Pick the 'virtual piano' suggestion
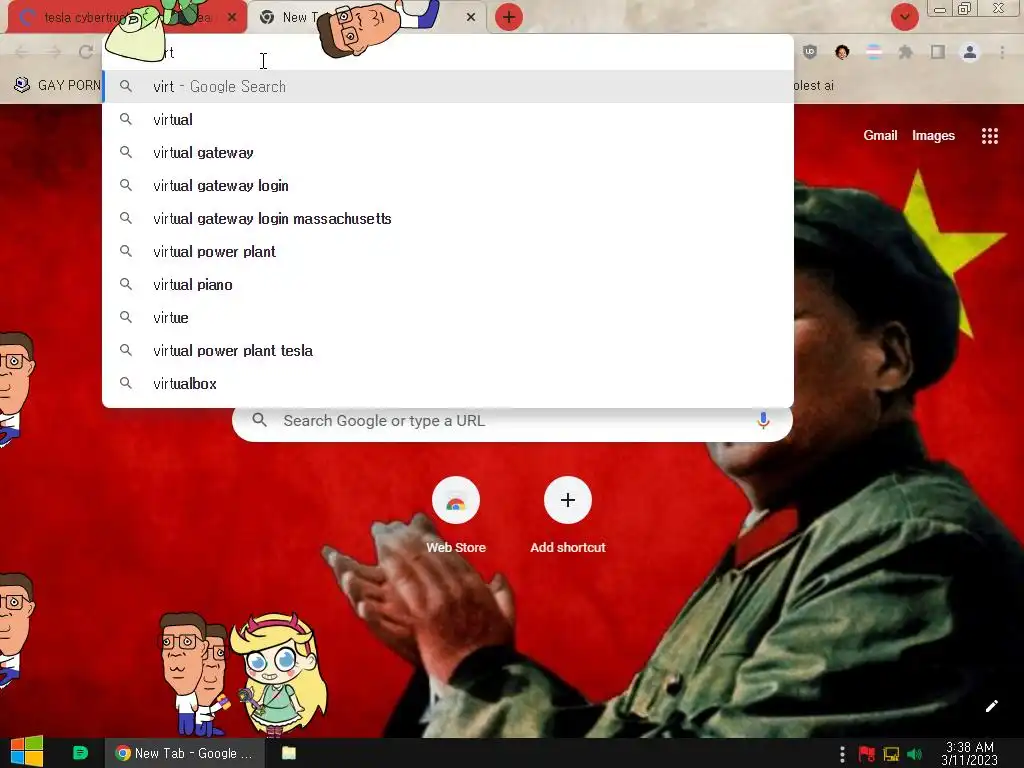This screenshot has height=768, width=1024. [448, 285]
